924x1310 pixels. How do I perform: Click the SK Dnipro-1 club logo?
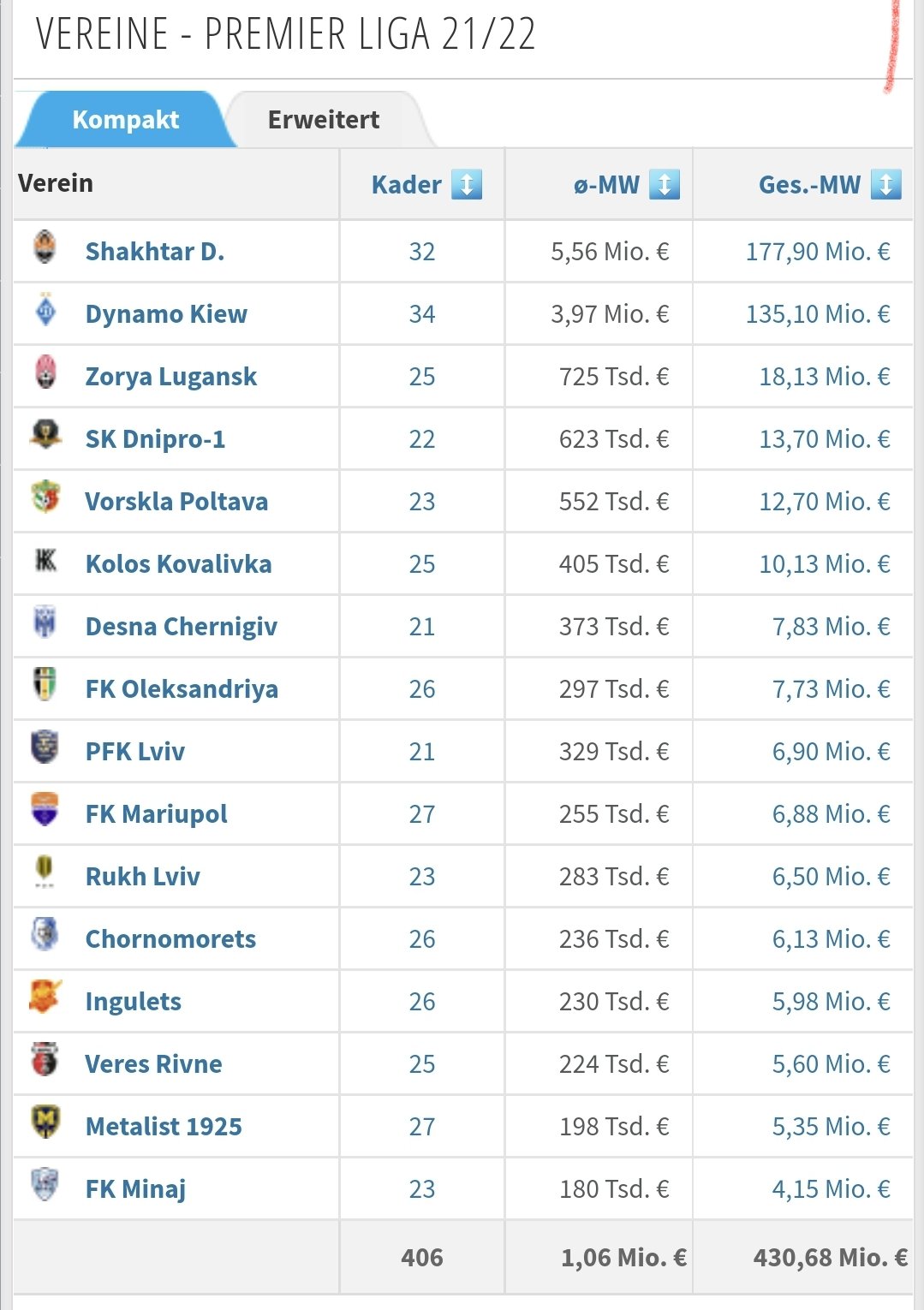(x=45, y=435)
